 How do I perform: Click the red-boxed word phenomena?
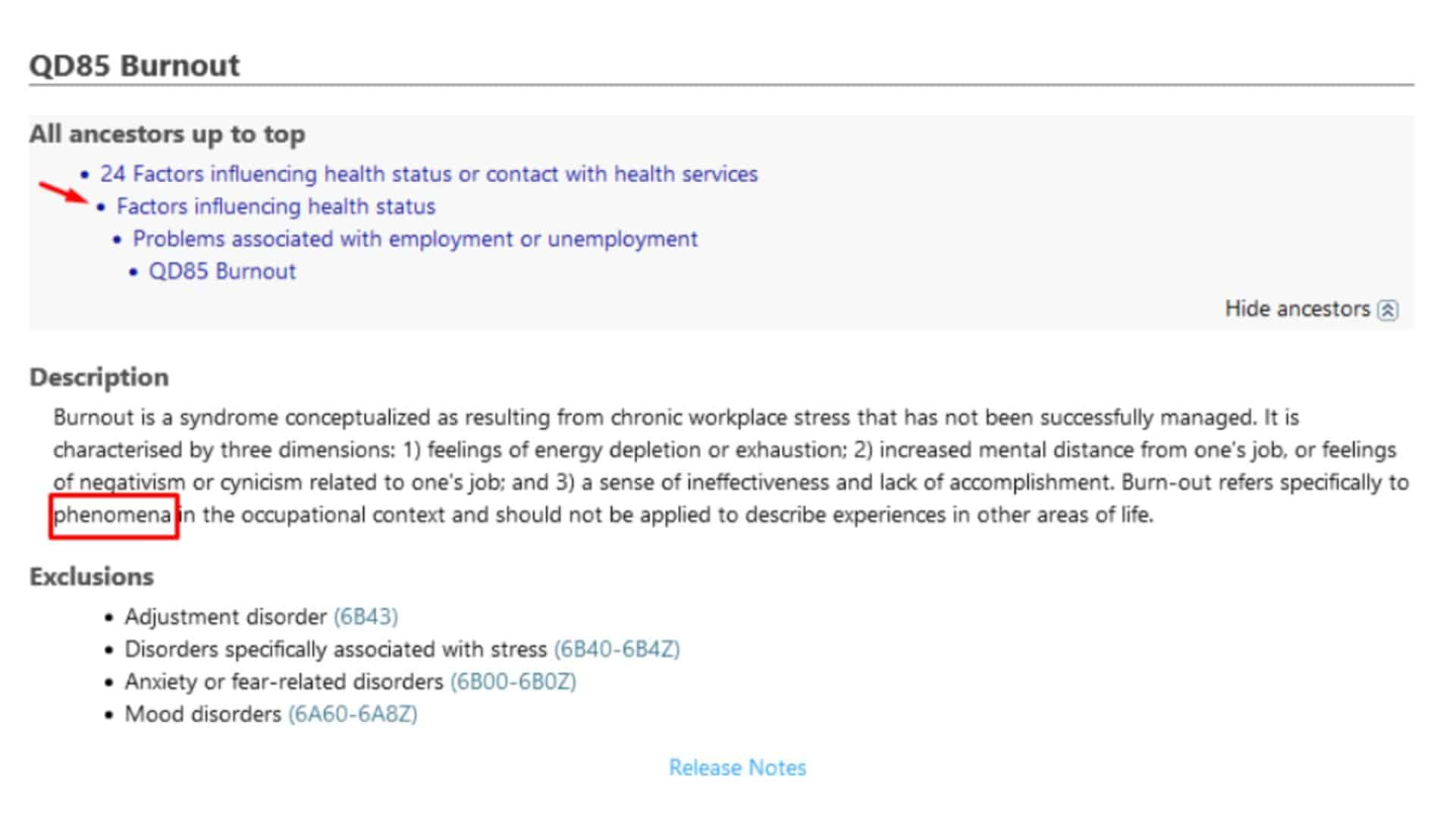(x=113, y=516)
